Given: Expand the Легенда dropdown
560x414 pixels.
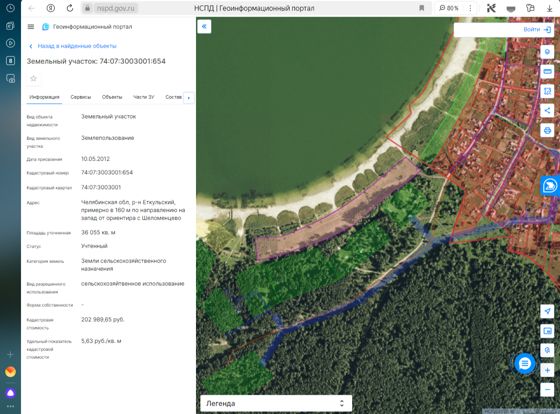Looking at the screenshot, I should (276, 403).
